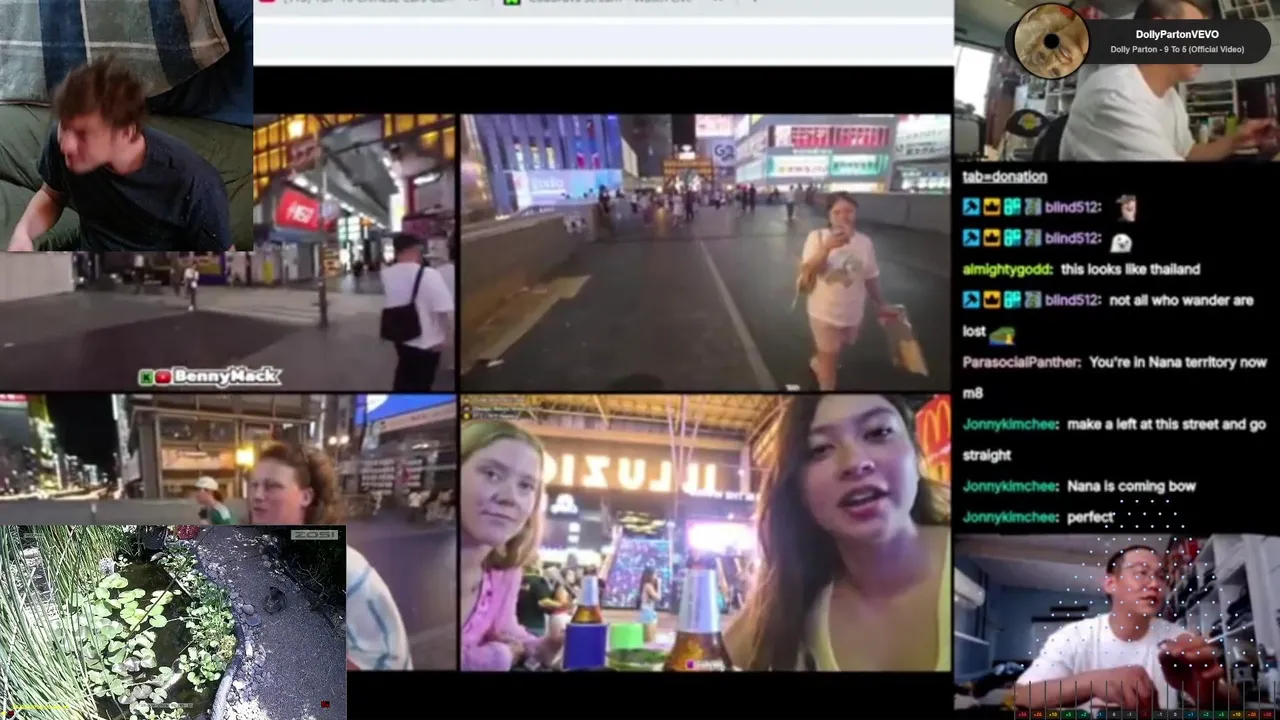Screen dimensions: 1280x720
Task: Click Jonnykimchee on the 'make a left' message
Action: (1010, 424)
